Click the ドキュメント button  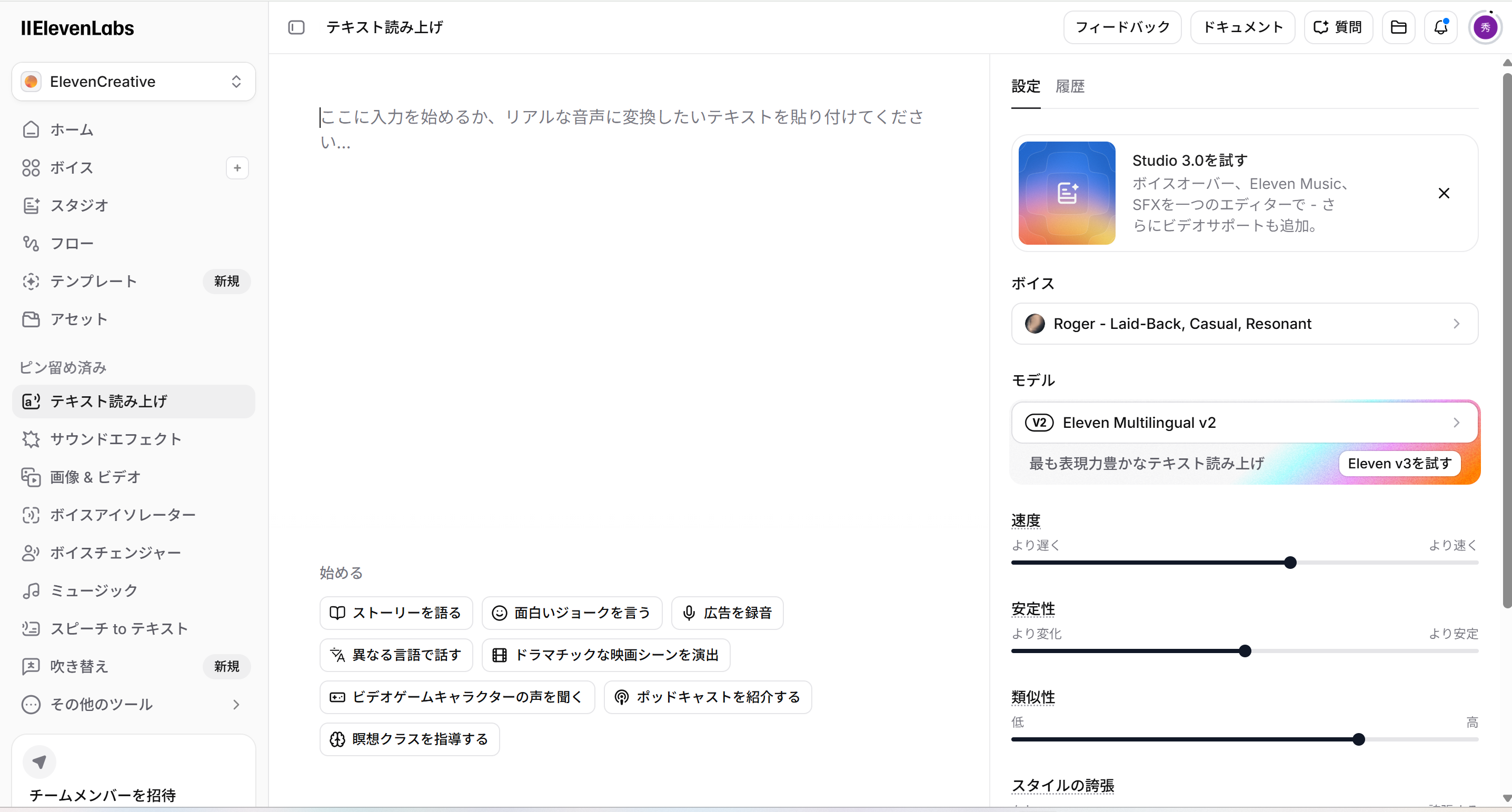pos(1242,27)
